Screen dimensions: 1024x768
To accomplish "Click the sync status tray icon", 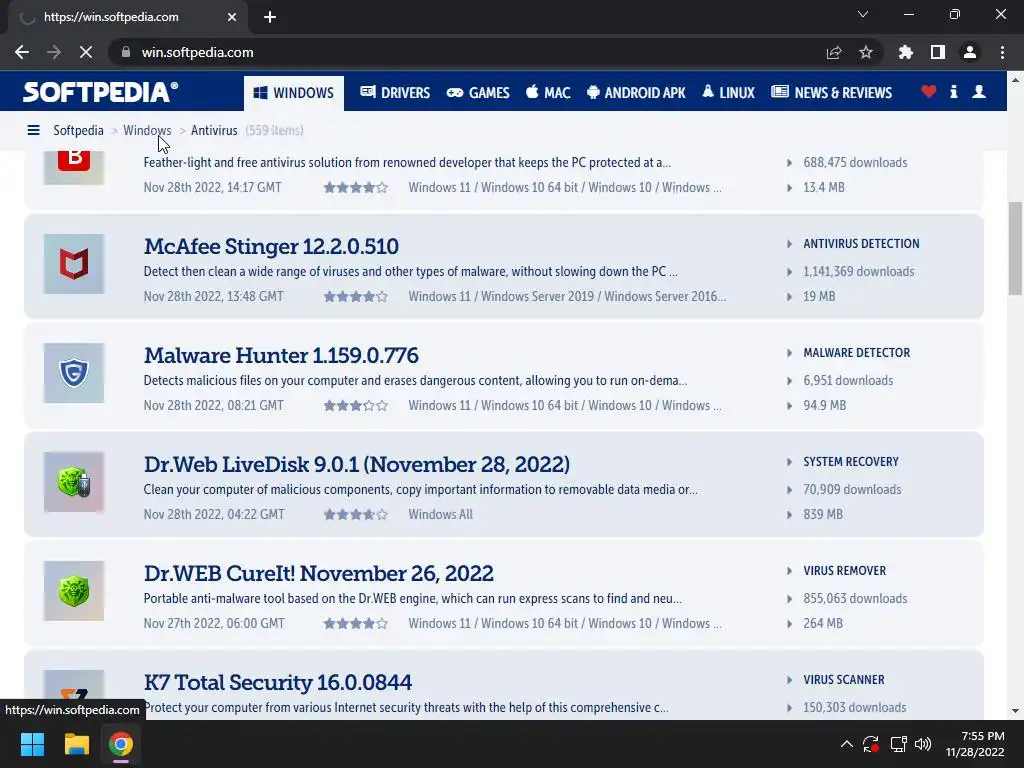I will click(x=871, y=744).
